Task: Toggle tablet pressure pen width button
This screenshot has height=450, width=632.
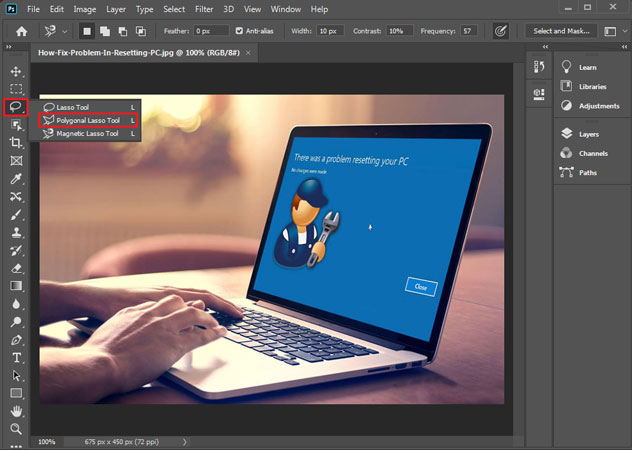Action: point(500,31)
